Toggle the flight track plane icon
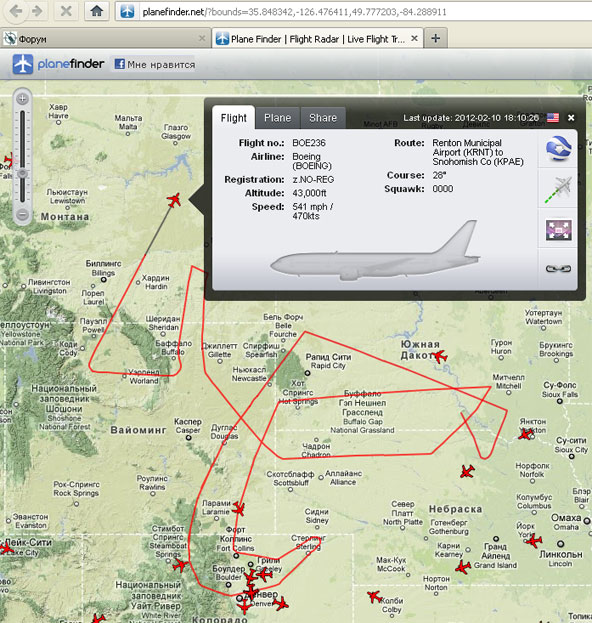 (558, 189)
